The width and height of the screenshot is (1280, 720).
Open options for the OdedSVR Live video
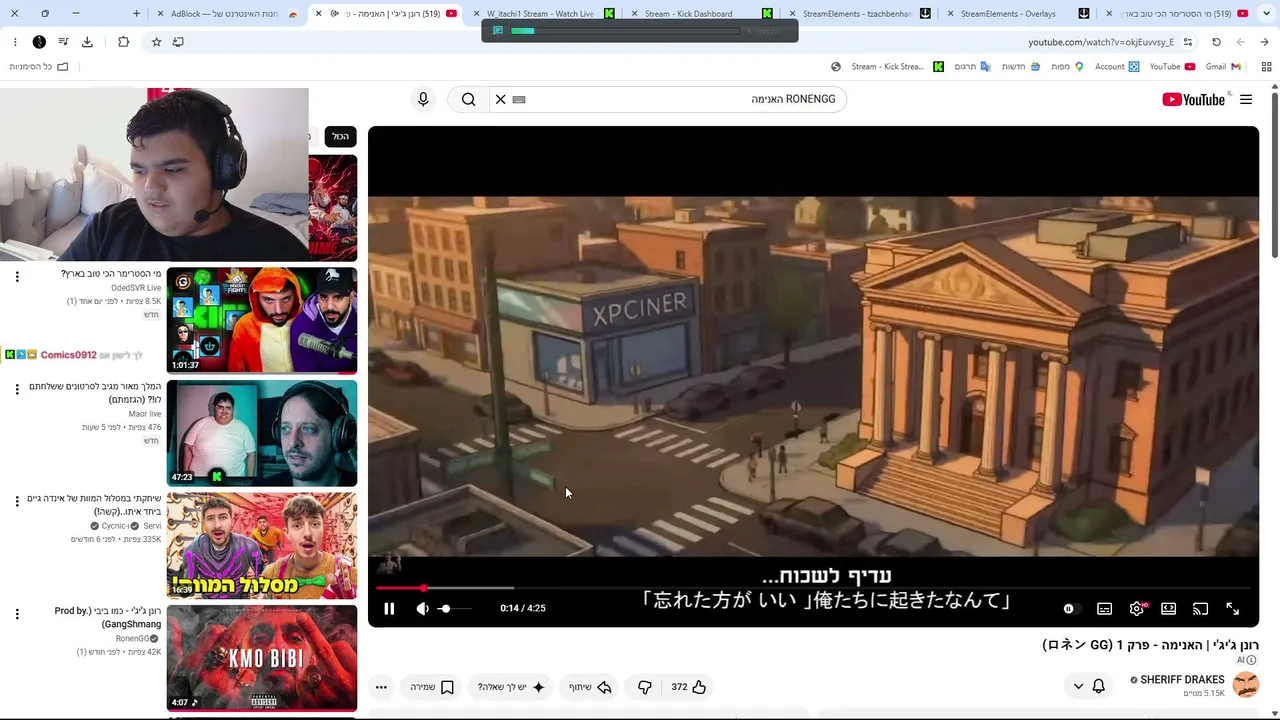pyautogui.click(x=17, y=276)
